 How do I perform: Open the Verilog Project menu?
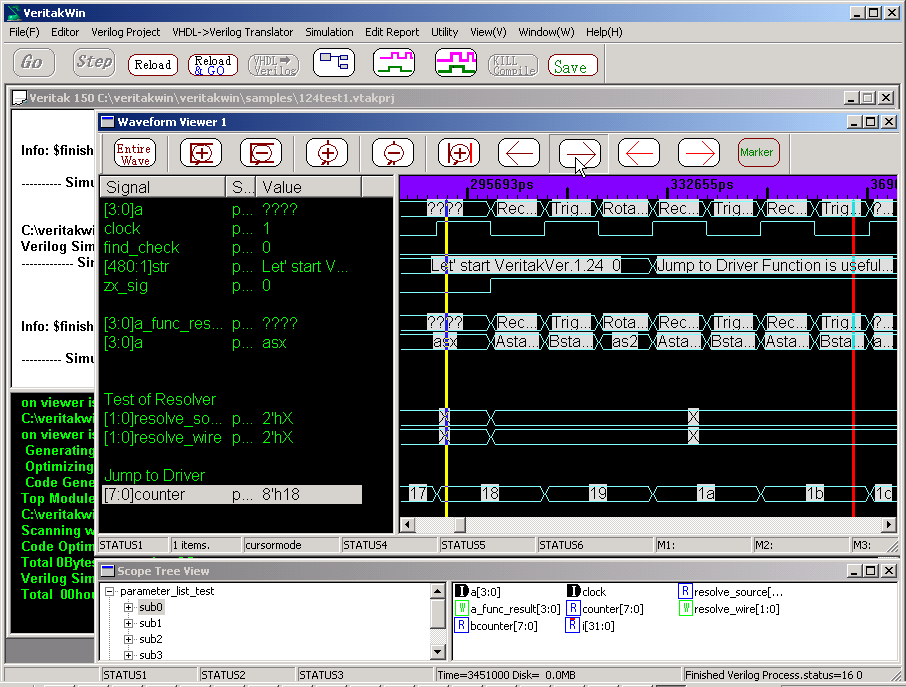coord(125,32)
